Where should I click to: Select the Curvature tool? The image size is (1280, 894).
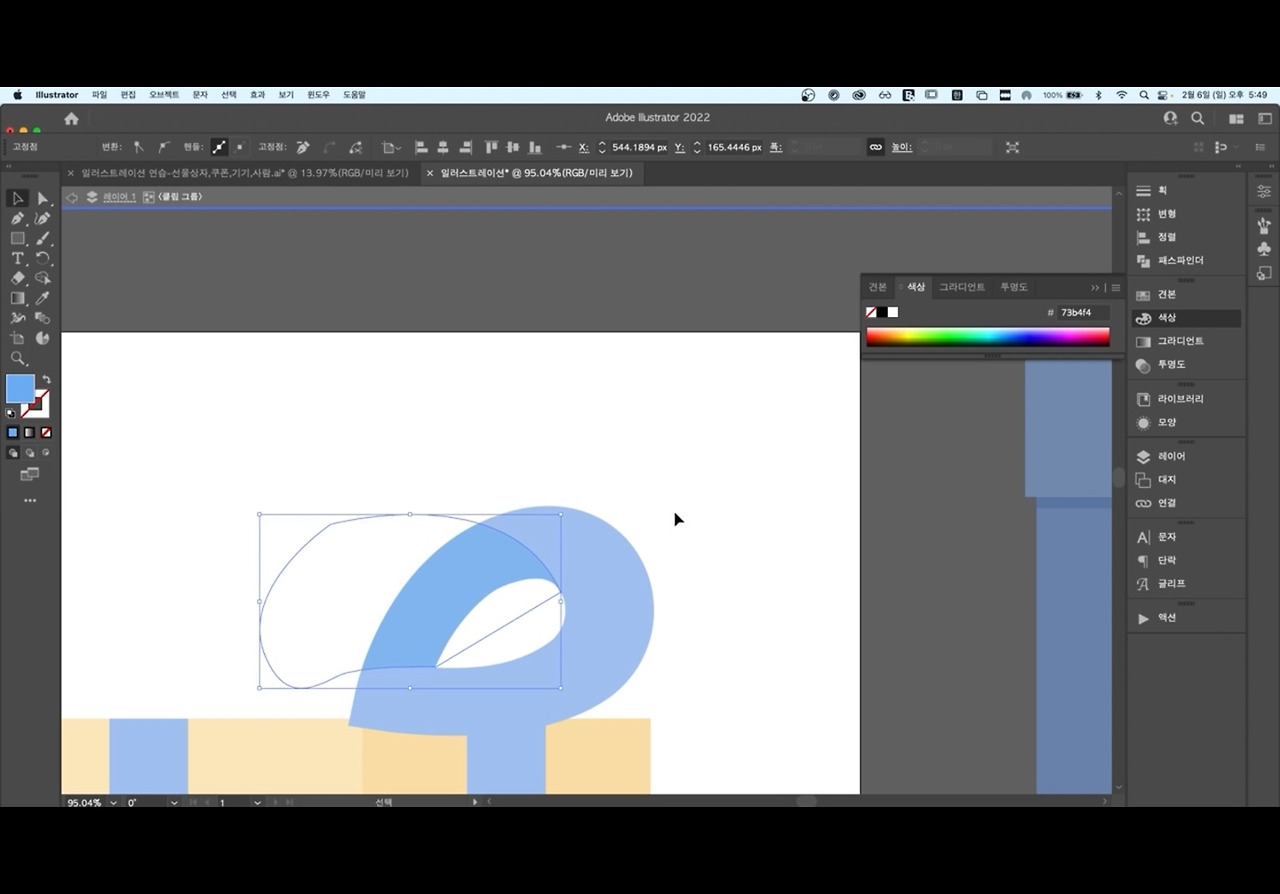tap(43, 219)
